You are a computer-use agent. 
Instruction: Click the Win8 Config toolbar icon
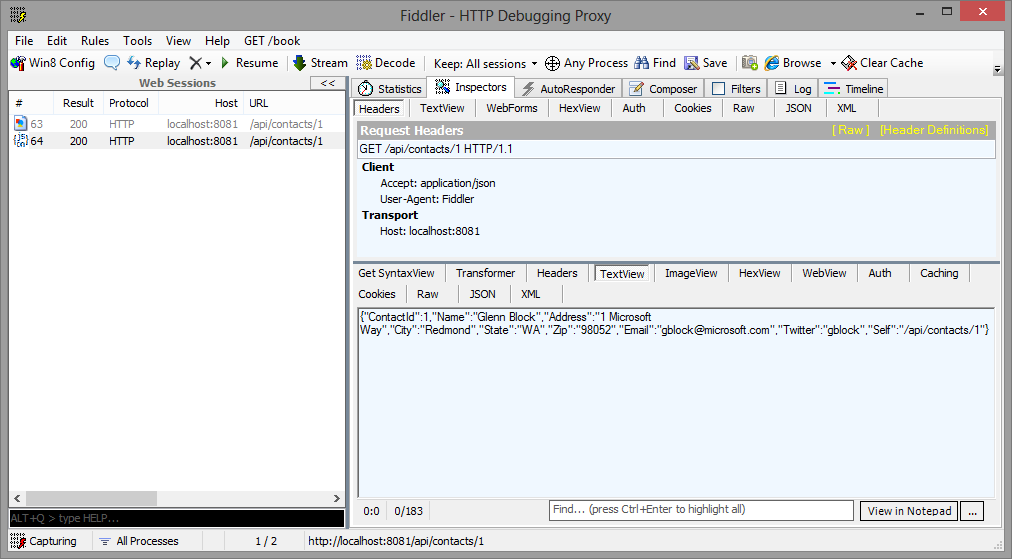(x=18, y=63)
